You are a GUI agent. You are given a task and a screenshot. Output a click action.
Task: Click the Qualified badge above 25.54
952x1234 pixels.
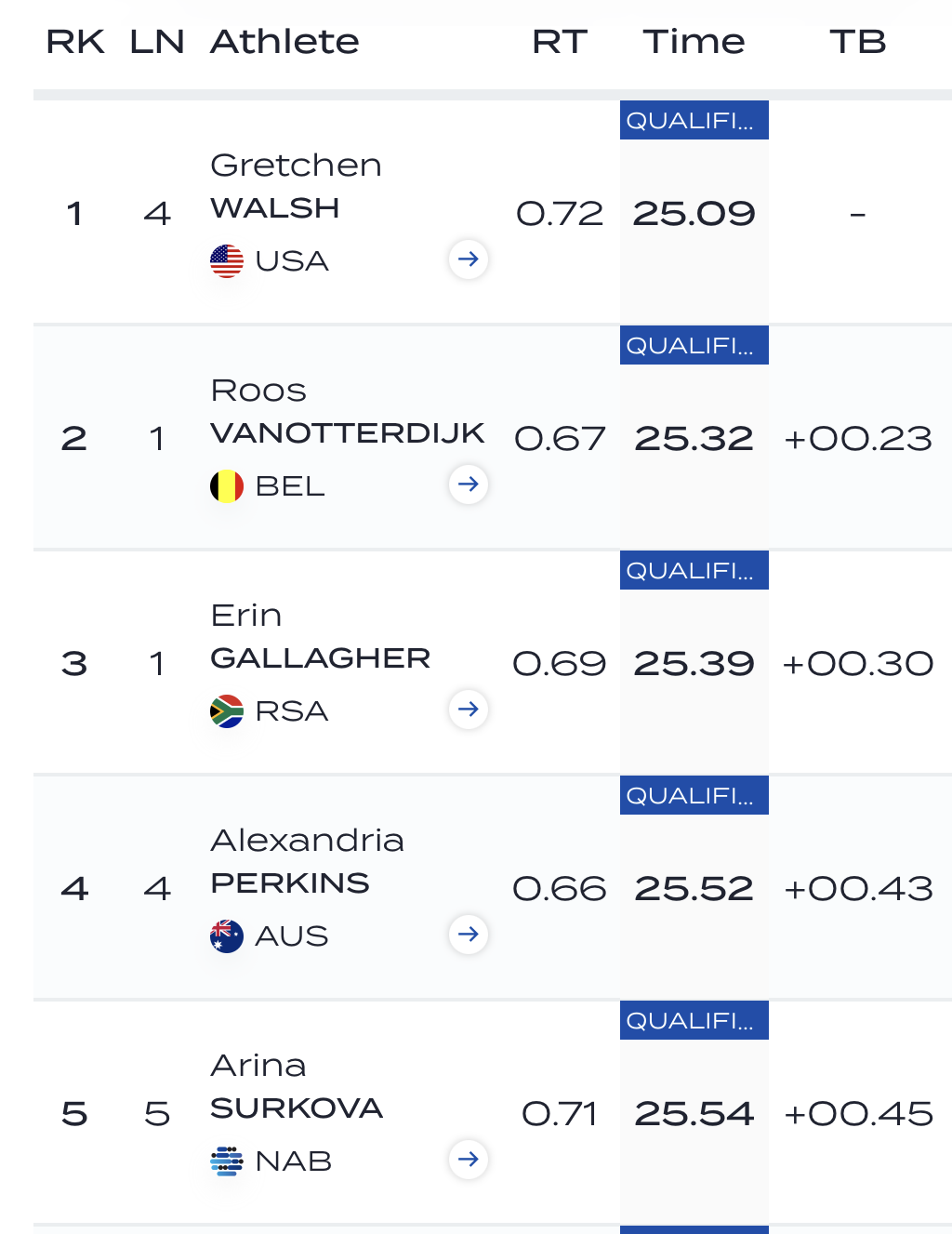[694, 1020]
